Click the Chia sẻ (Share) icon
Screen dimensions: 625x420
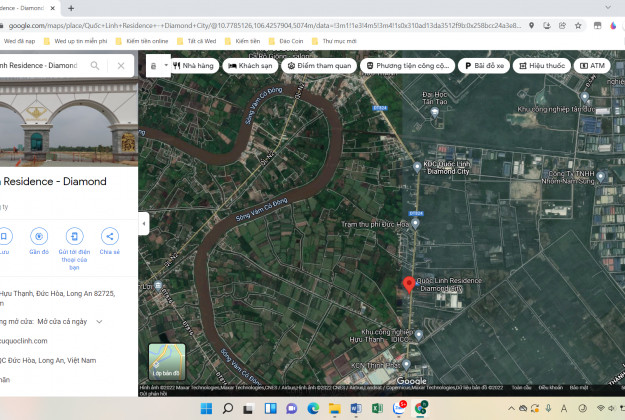(x=109, y=236)
